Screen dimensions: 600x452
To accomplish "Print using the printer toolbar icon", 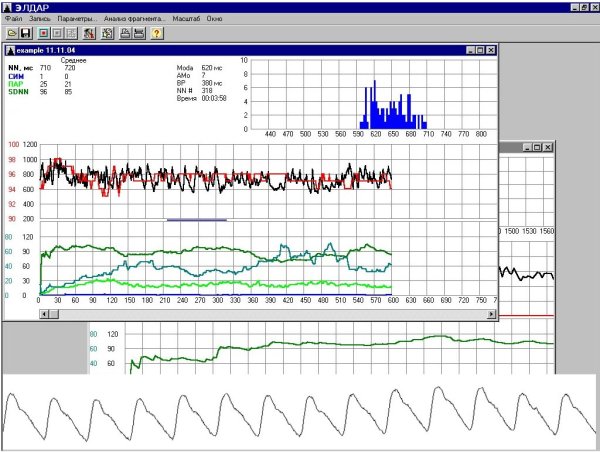I will [x=126, y=33].
